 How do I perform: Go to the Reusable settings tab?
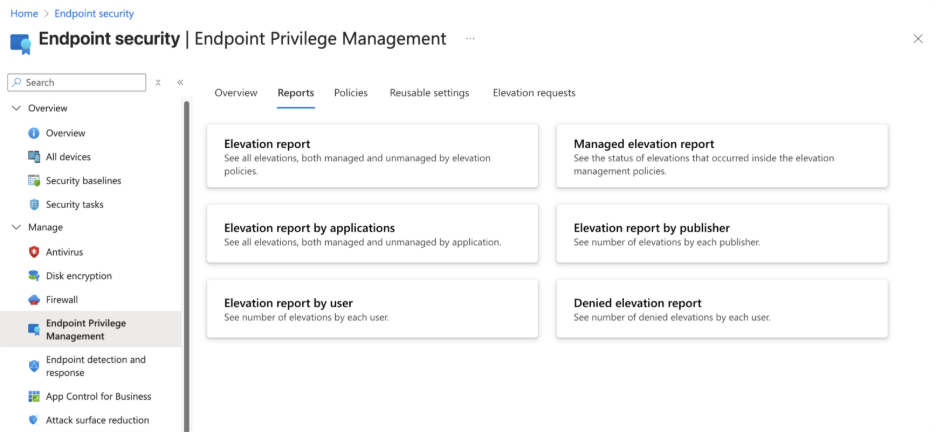(x=429, y=93)
